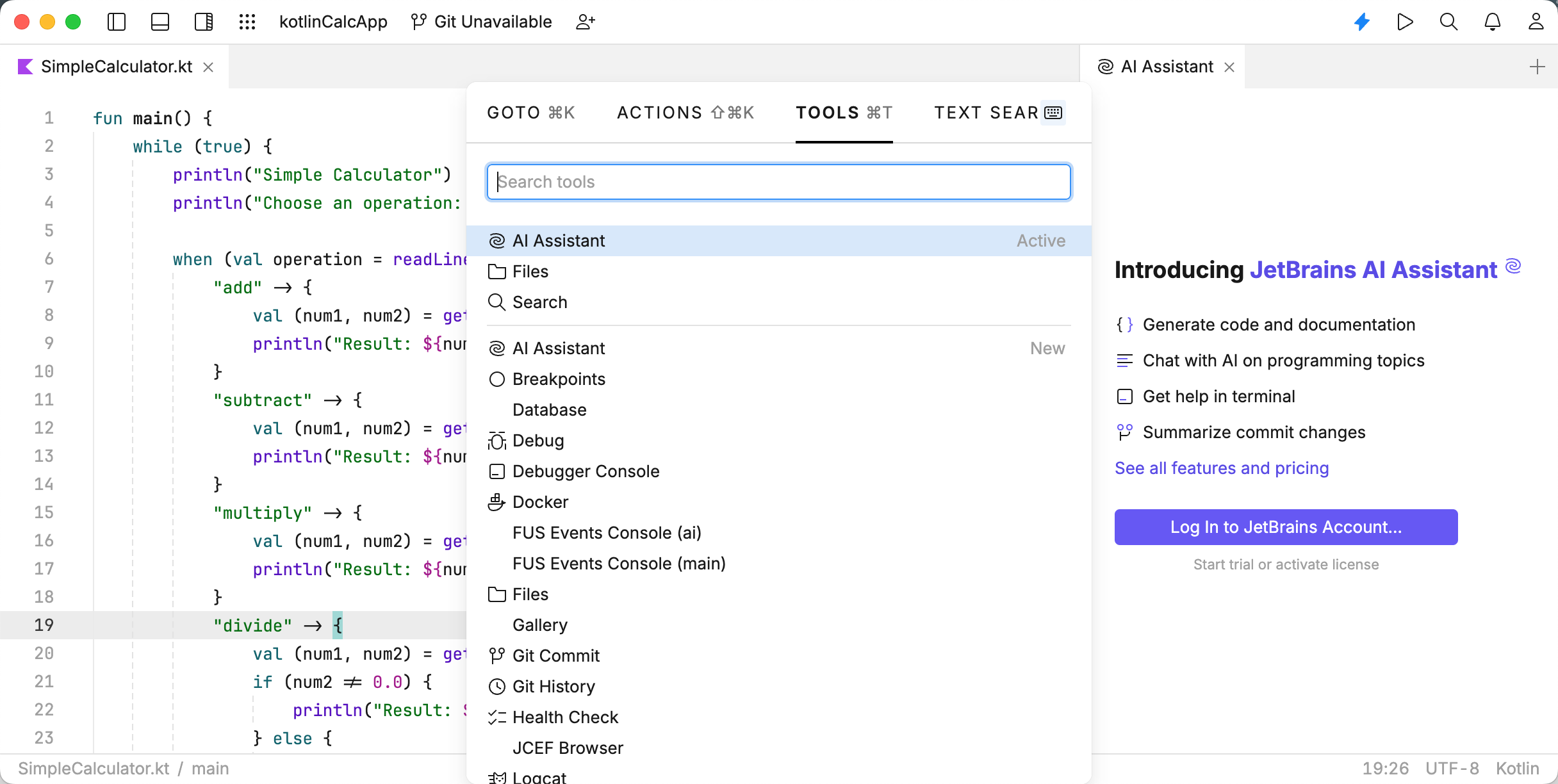
Task: Switch to the GOTO tab
Action: 530,113
